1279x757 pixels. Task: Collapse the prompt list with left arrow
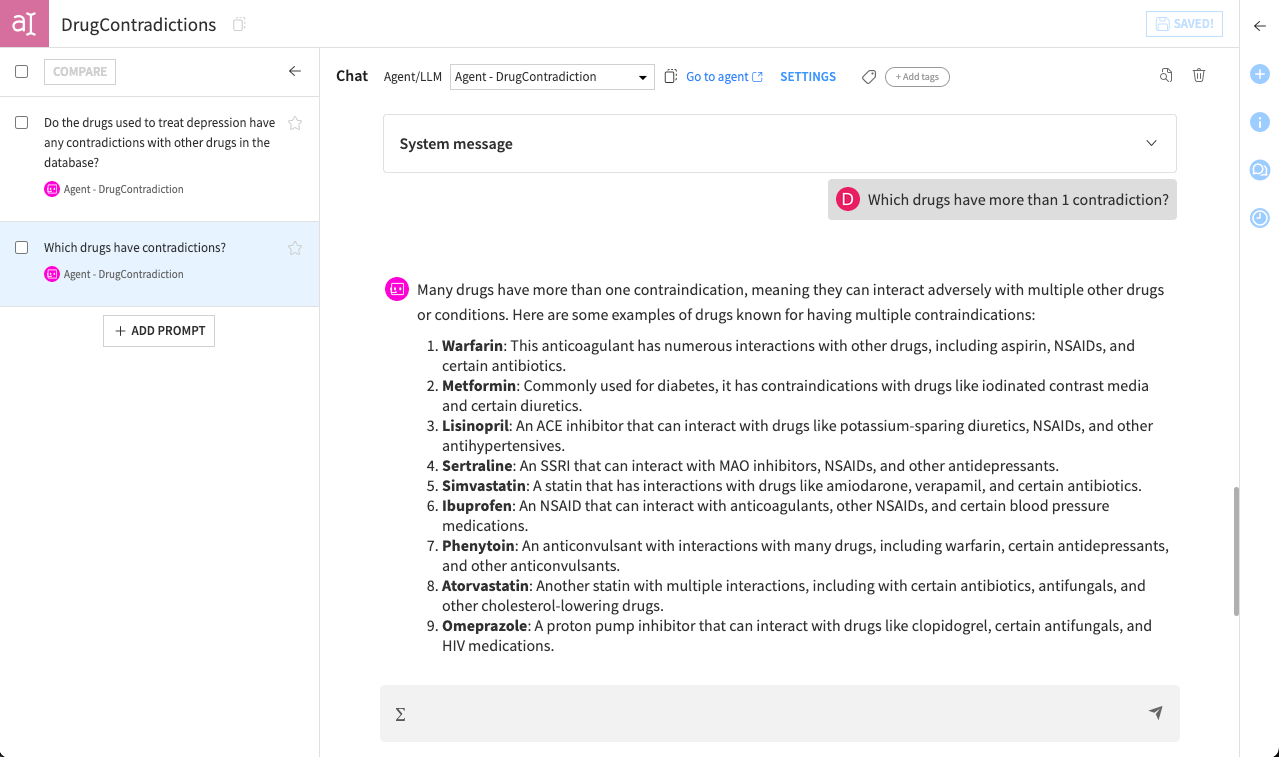pyautogui.click(x=295, y=72)
